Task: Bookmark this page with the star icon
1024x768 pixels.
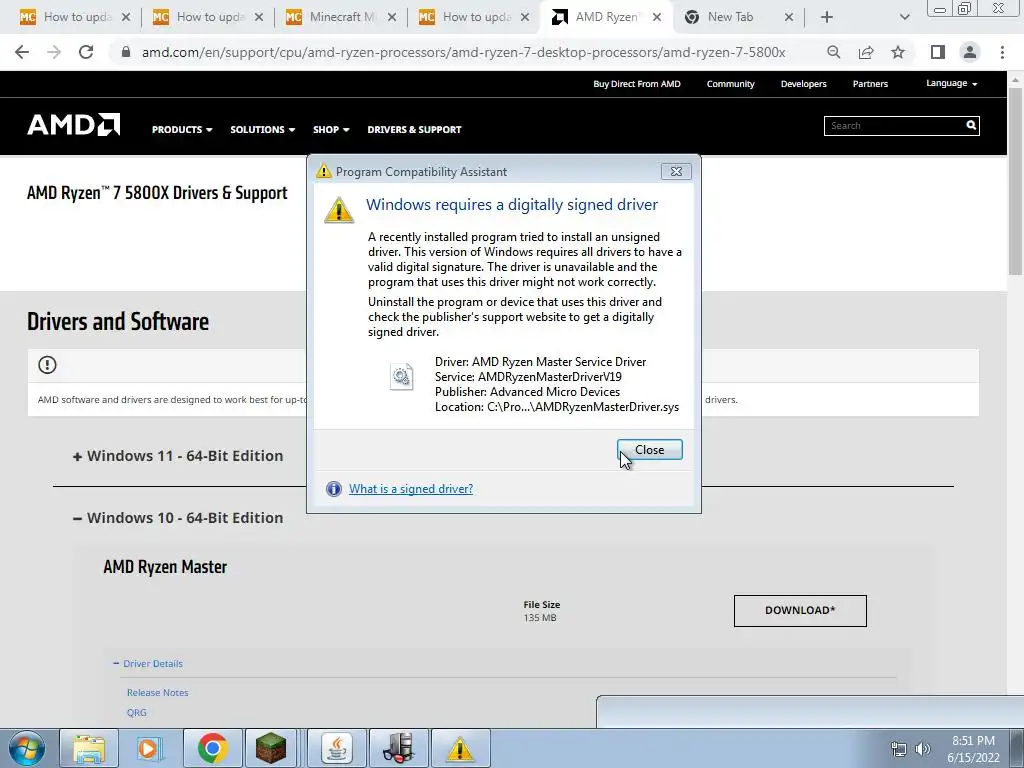Action: point(898,52)
